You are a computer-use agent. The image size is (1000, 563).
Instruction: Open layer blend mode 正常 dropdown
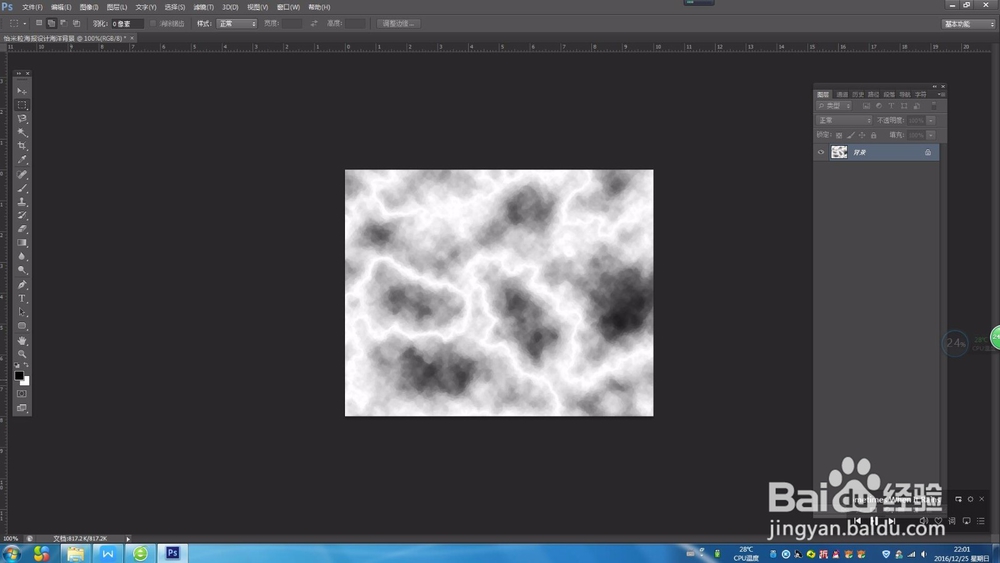[x=844, y=121]
